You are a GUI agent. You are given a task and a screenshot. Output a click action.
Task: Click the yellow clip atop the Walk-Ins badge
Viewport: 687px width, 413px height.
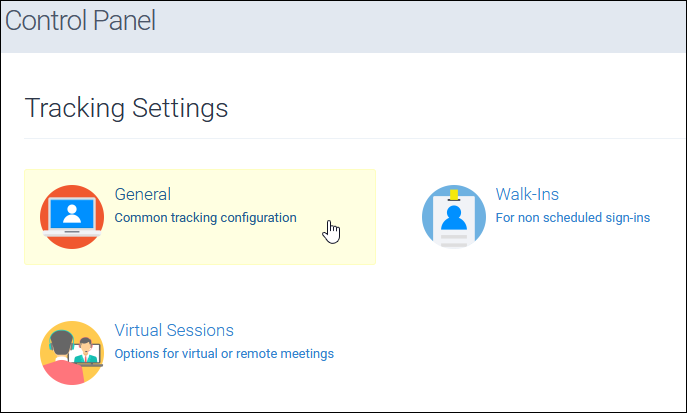pyautogui.click(x=453, y=194)
